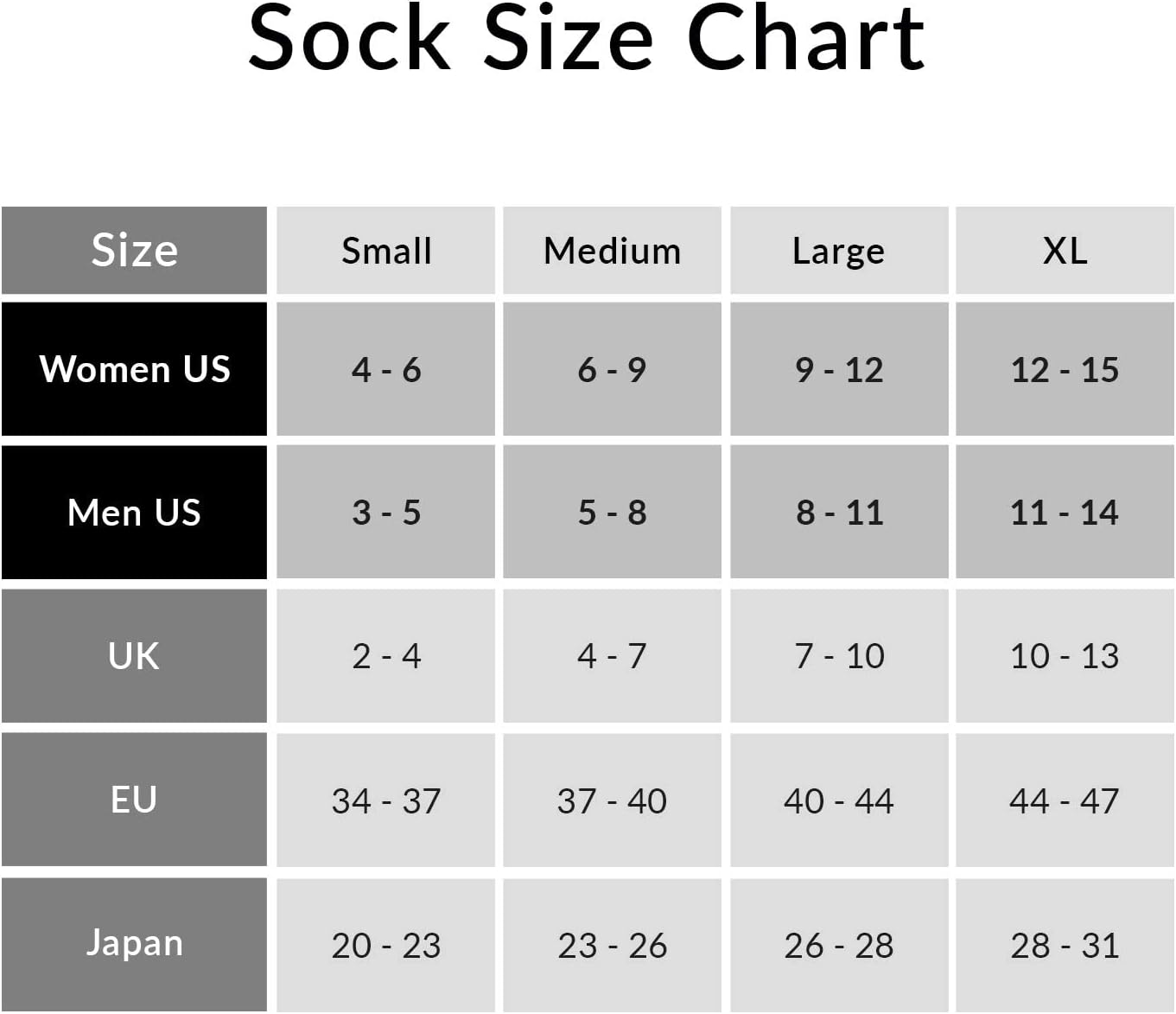Select the XL column header
The height and width of the screenshot is (1014, 1176).
click(1065, 251)
